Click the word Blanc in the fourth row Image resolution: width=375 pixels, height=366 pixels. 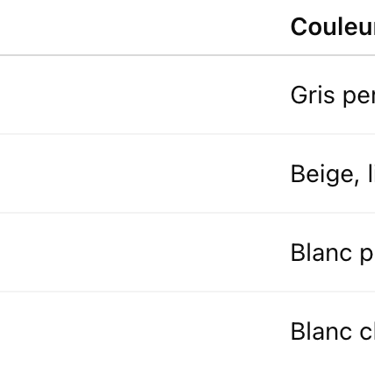coord(321,331)
